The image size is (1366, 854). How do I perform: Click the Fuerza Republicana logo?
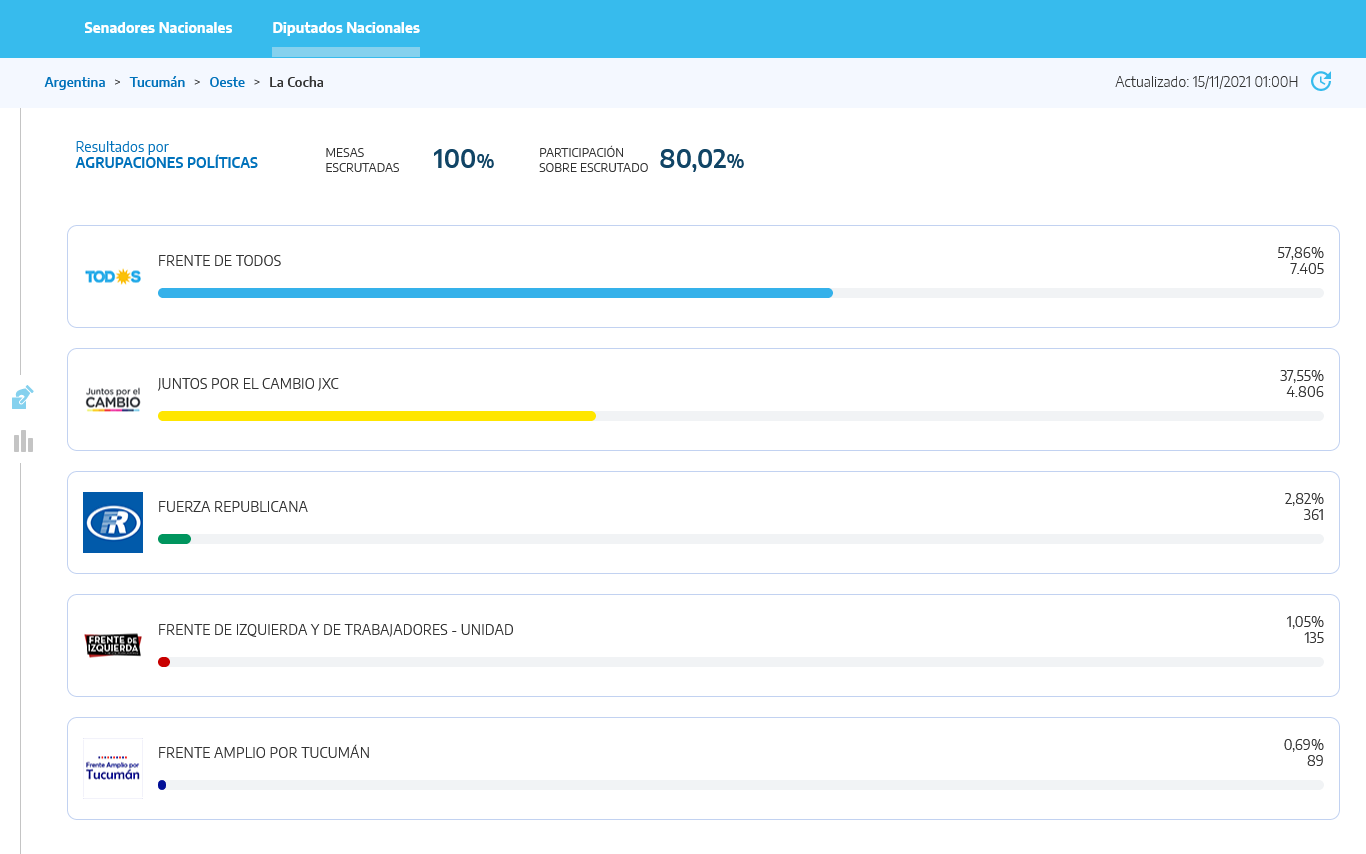[x=113, y=522]
